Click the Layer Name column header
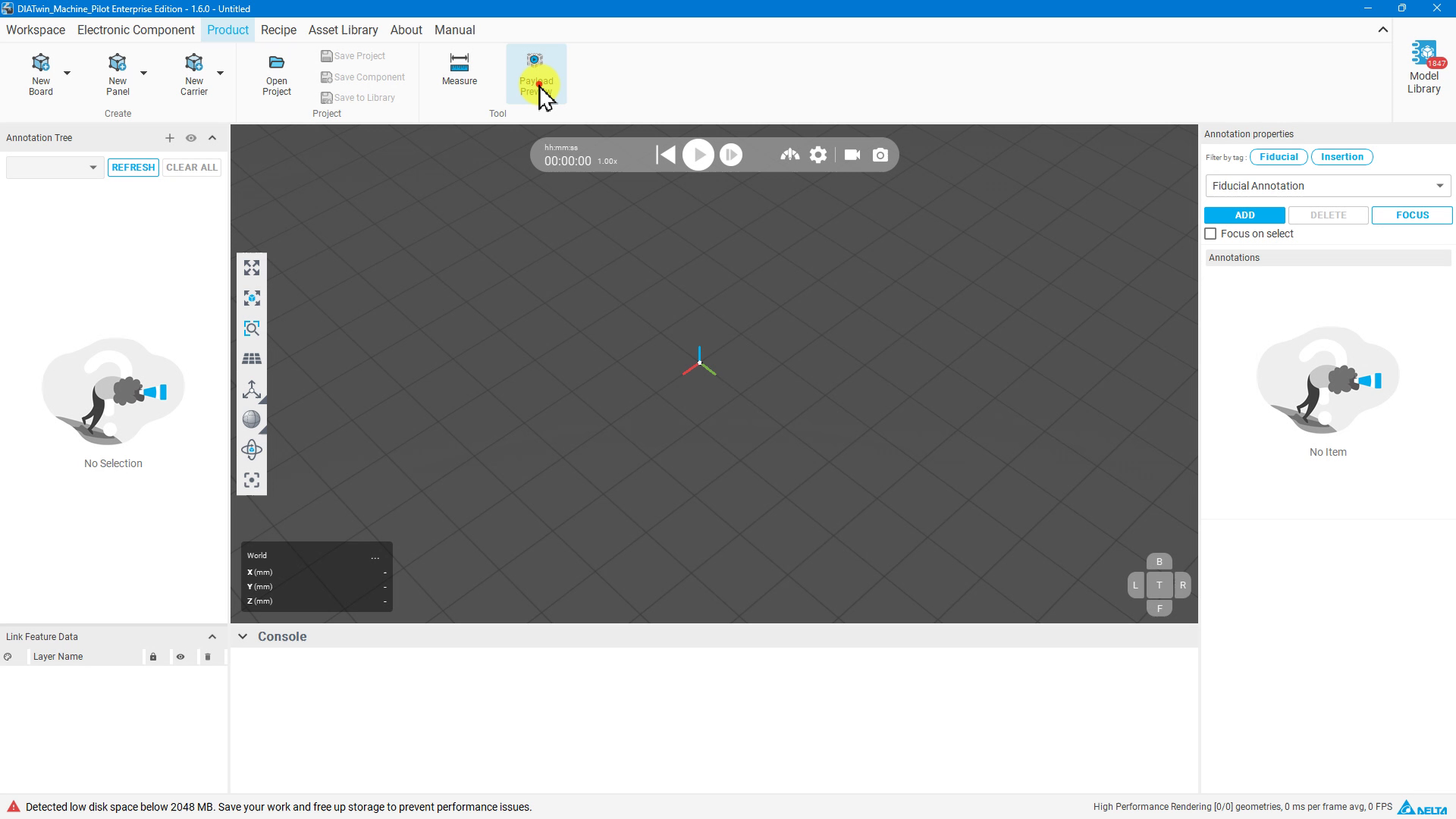 58,657
